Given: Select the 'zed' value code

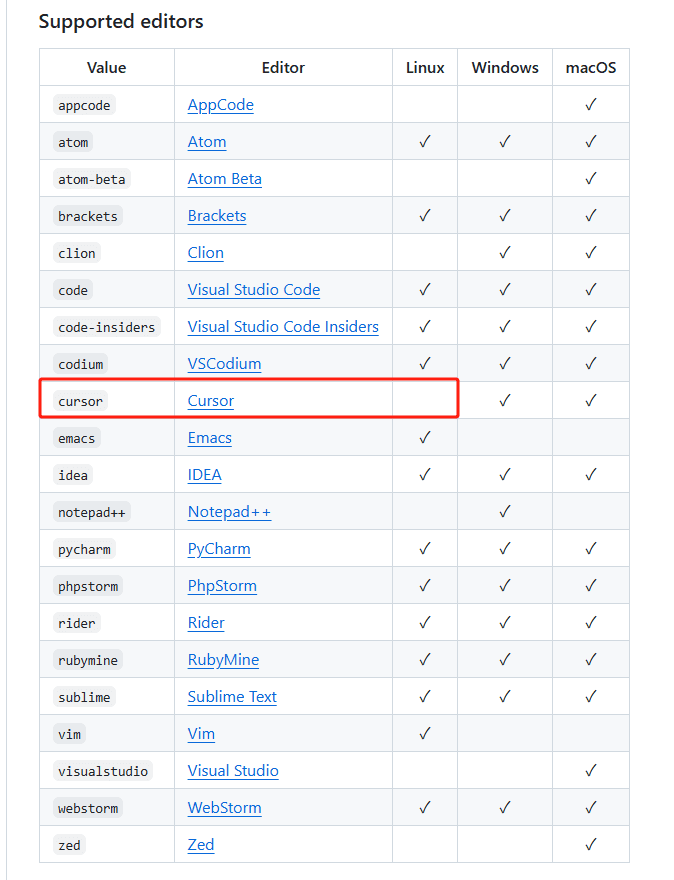Looking at the screenshot, I should (70, 846).
